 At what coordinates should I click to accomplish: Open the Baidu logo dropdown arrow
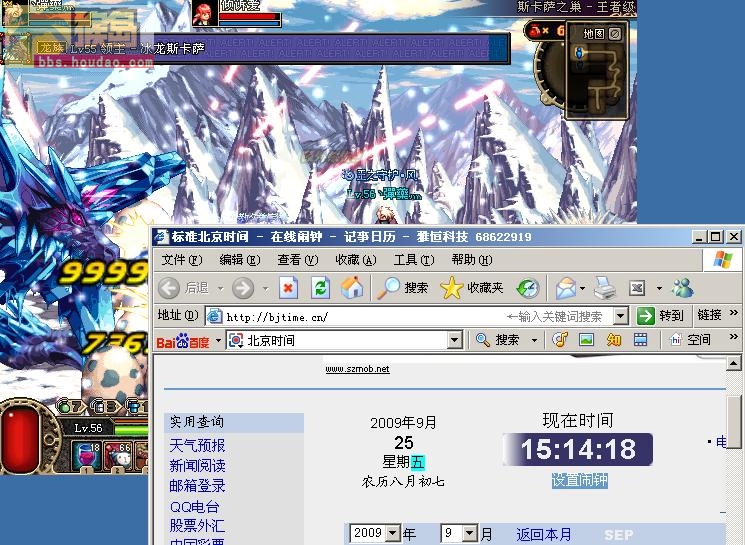(219, 341)
